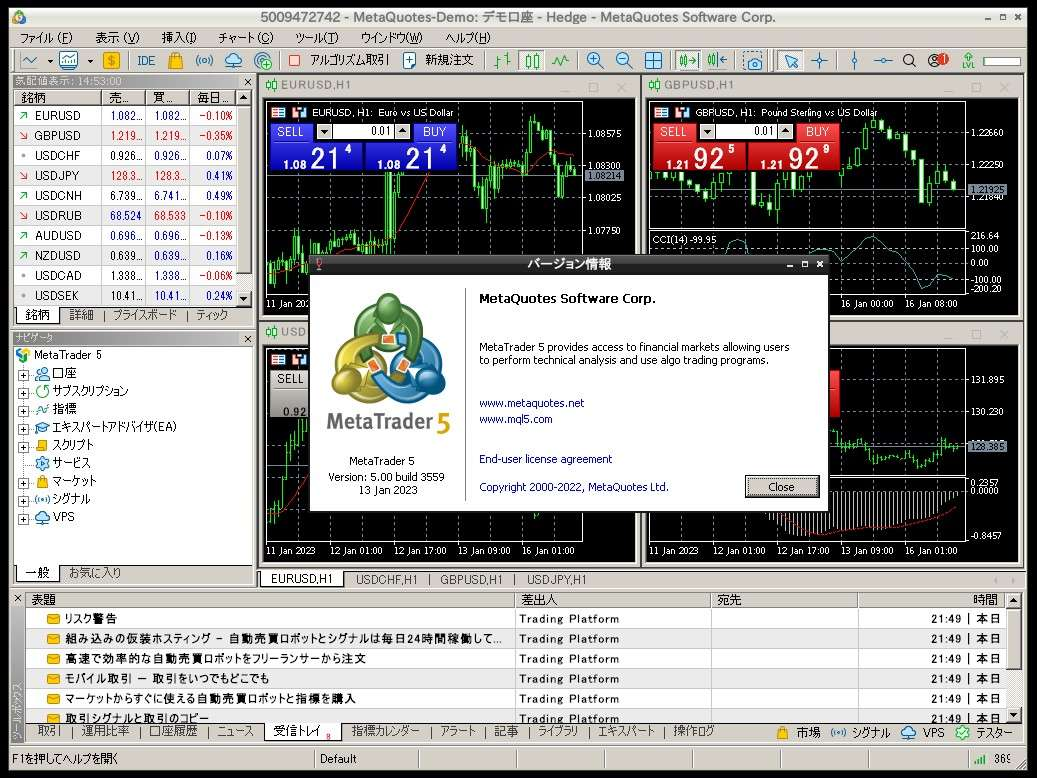Expand the エキスパートアドバイザ(EA) tree node
Viewport: 1037px width, 778px height.
tap(23, 429)
